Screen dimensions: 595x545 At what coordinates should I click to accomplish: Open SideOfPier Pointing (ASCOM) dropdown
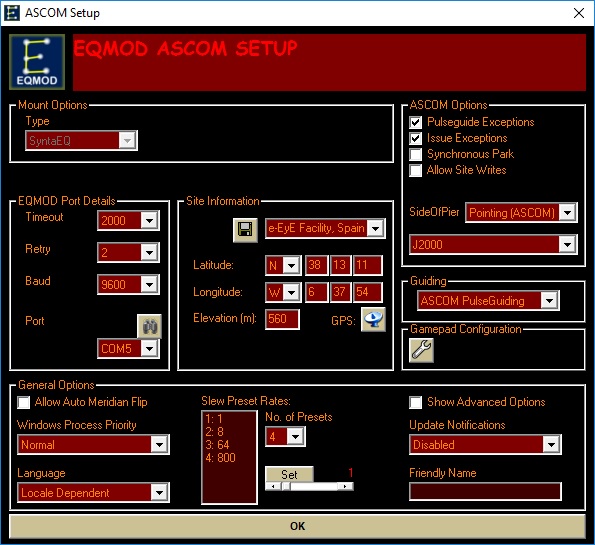pyautogui.click(x=521, y=213)
